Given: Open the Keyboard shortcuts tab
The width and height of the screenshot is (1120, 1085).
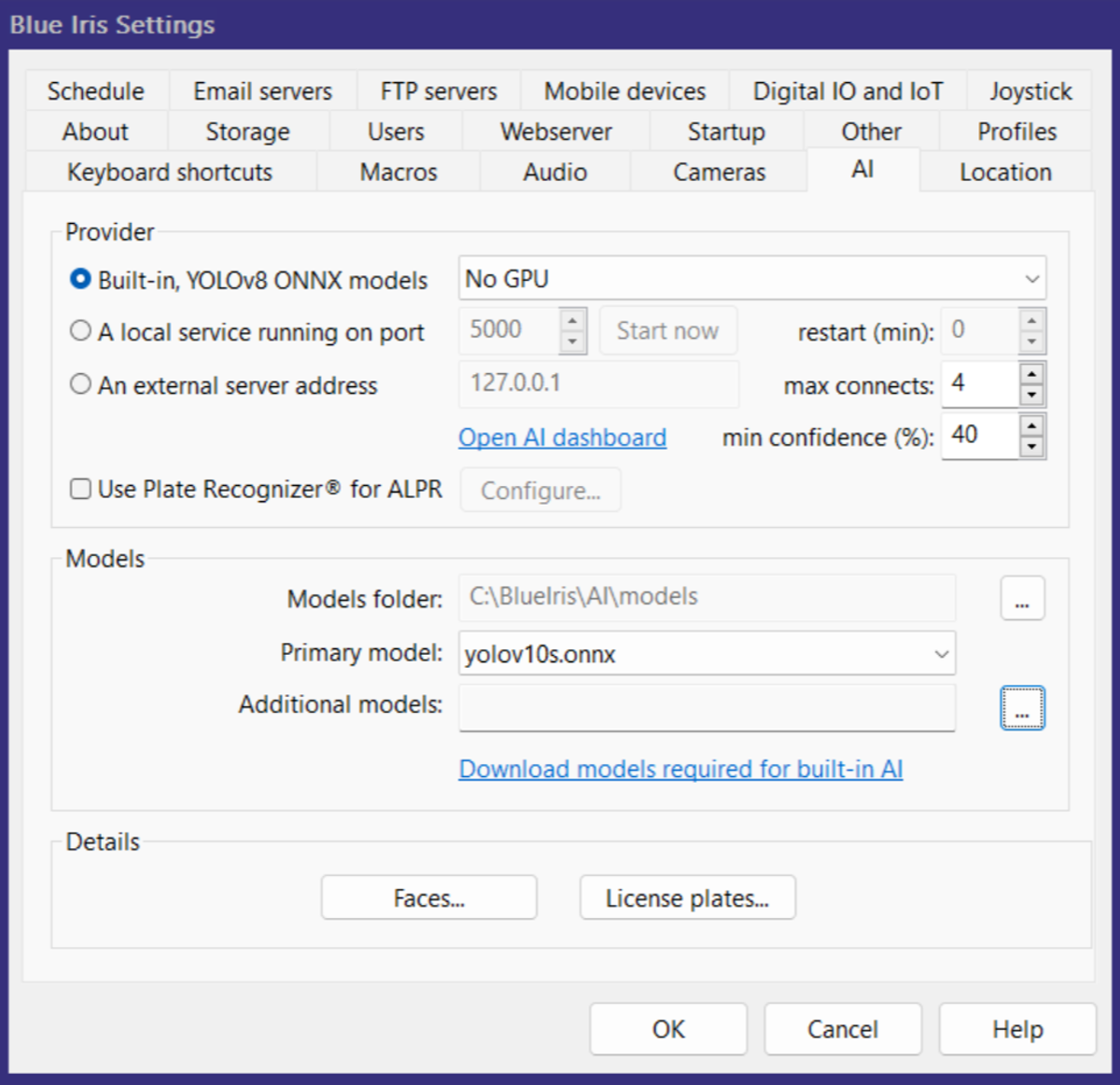Looking at the screenshot, I should [170, 172].
